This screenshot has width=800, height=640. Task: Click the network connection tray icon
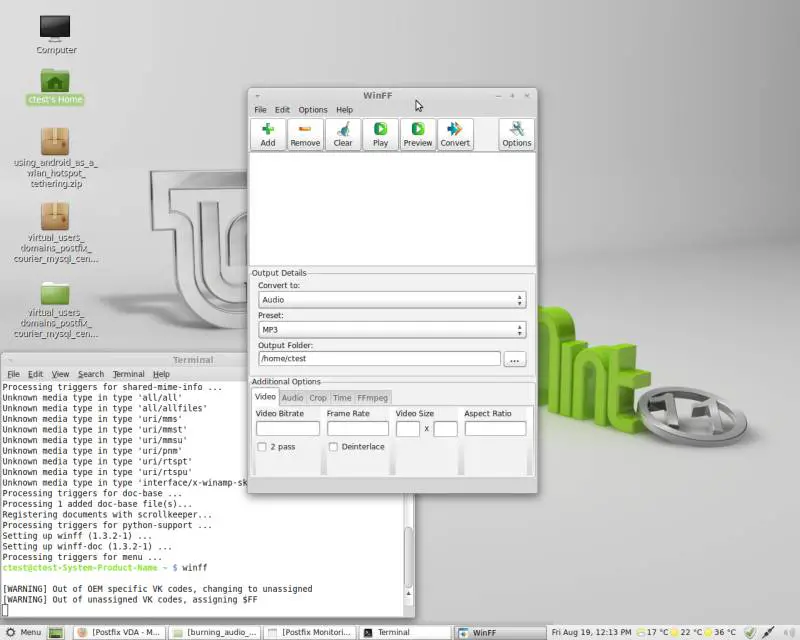[768, 632]
